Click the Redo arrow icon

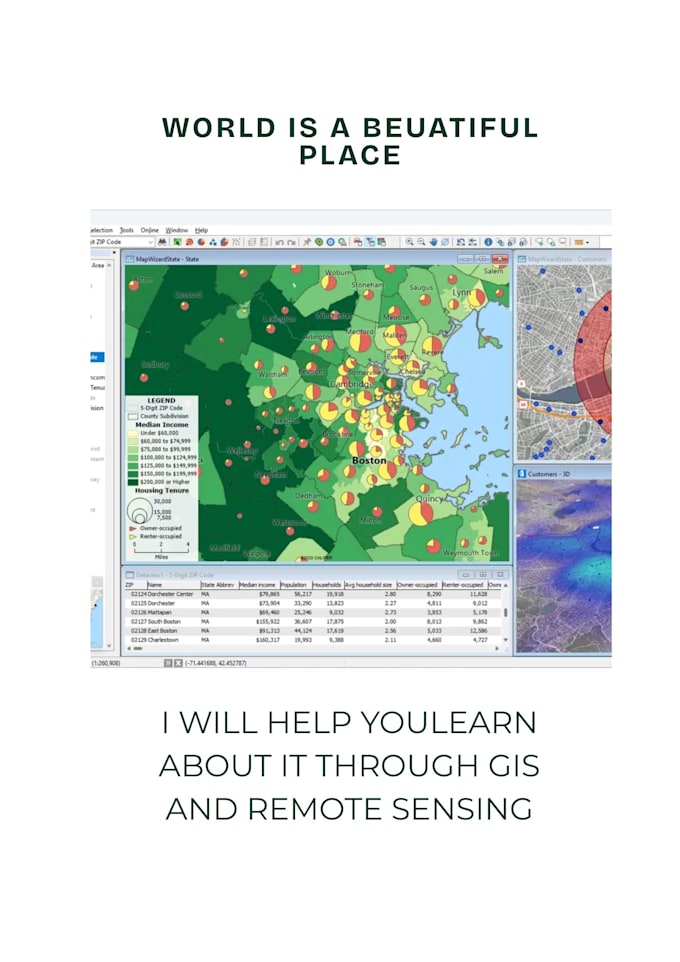(292, 242)
